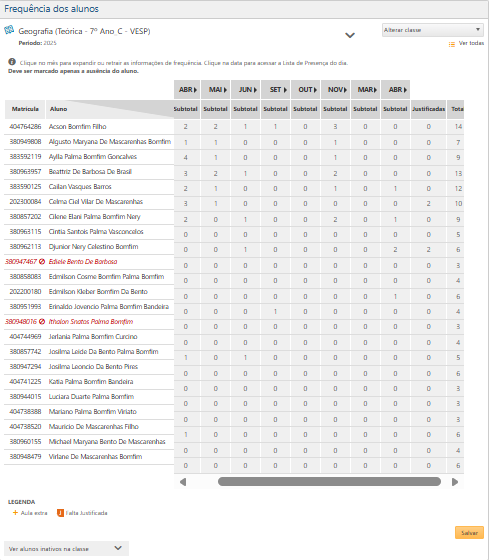Expand Ver alunos inativos na classe
Image resolution: width=489 pixels, height=560 pixels.
(x=66, y=549)
